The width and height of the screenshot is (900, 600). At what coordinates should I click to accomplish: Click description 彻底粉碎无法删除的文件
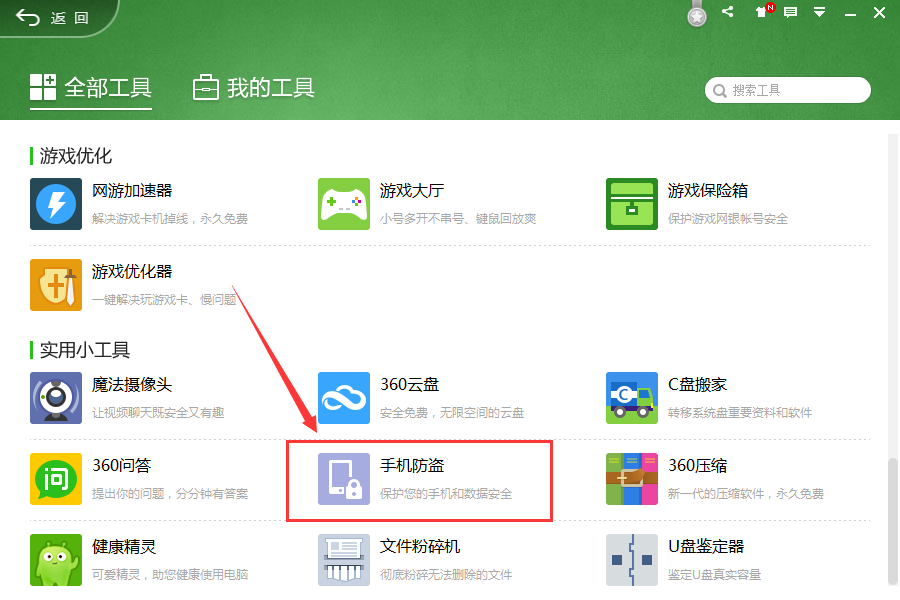pos(446,575)
